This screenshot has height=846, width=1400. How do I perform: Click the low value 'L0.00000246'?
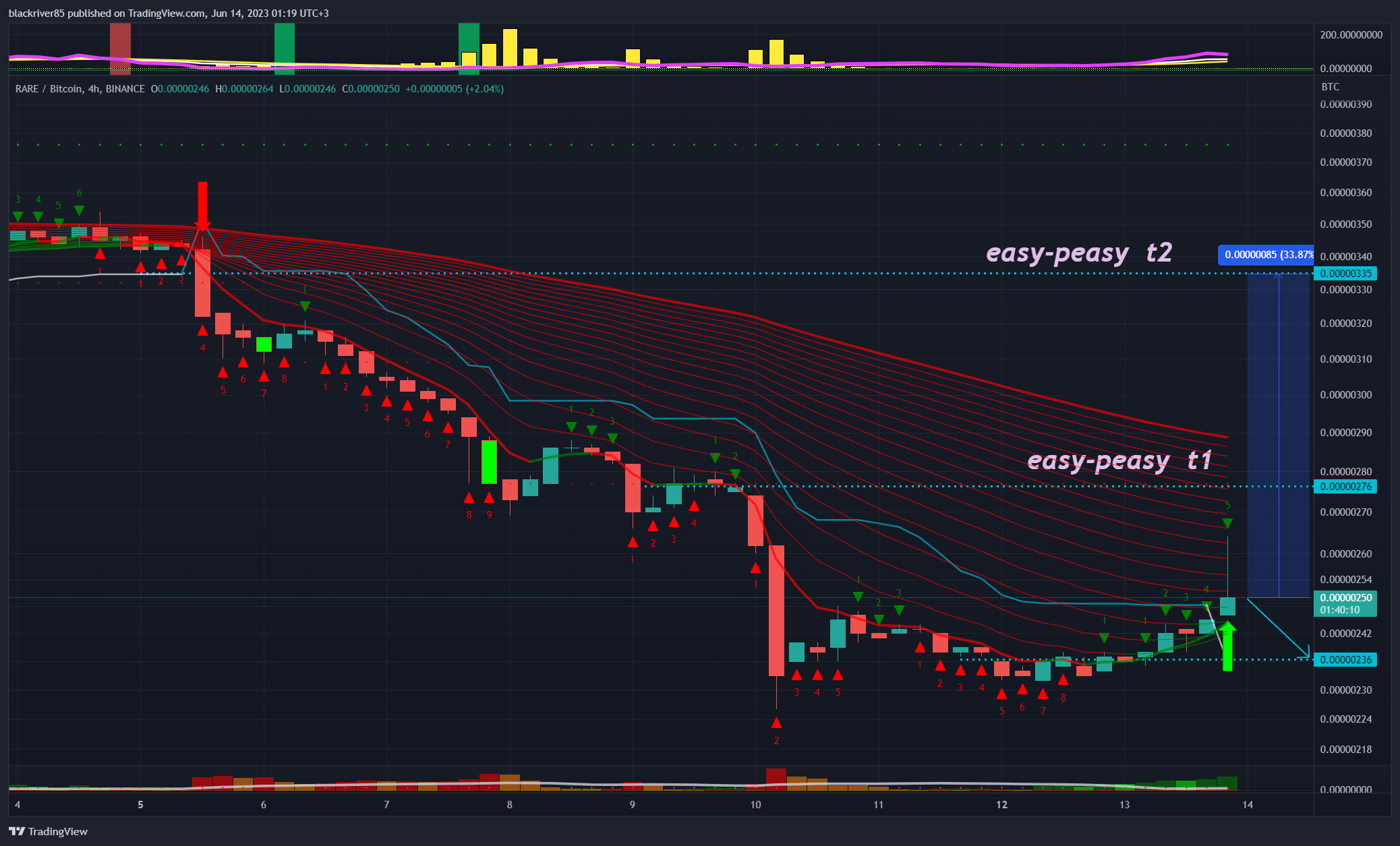(x=307, y=89)
